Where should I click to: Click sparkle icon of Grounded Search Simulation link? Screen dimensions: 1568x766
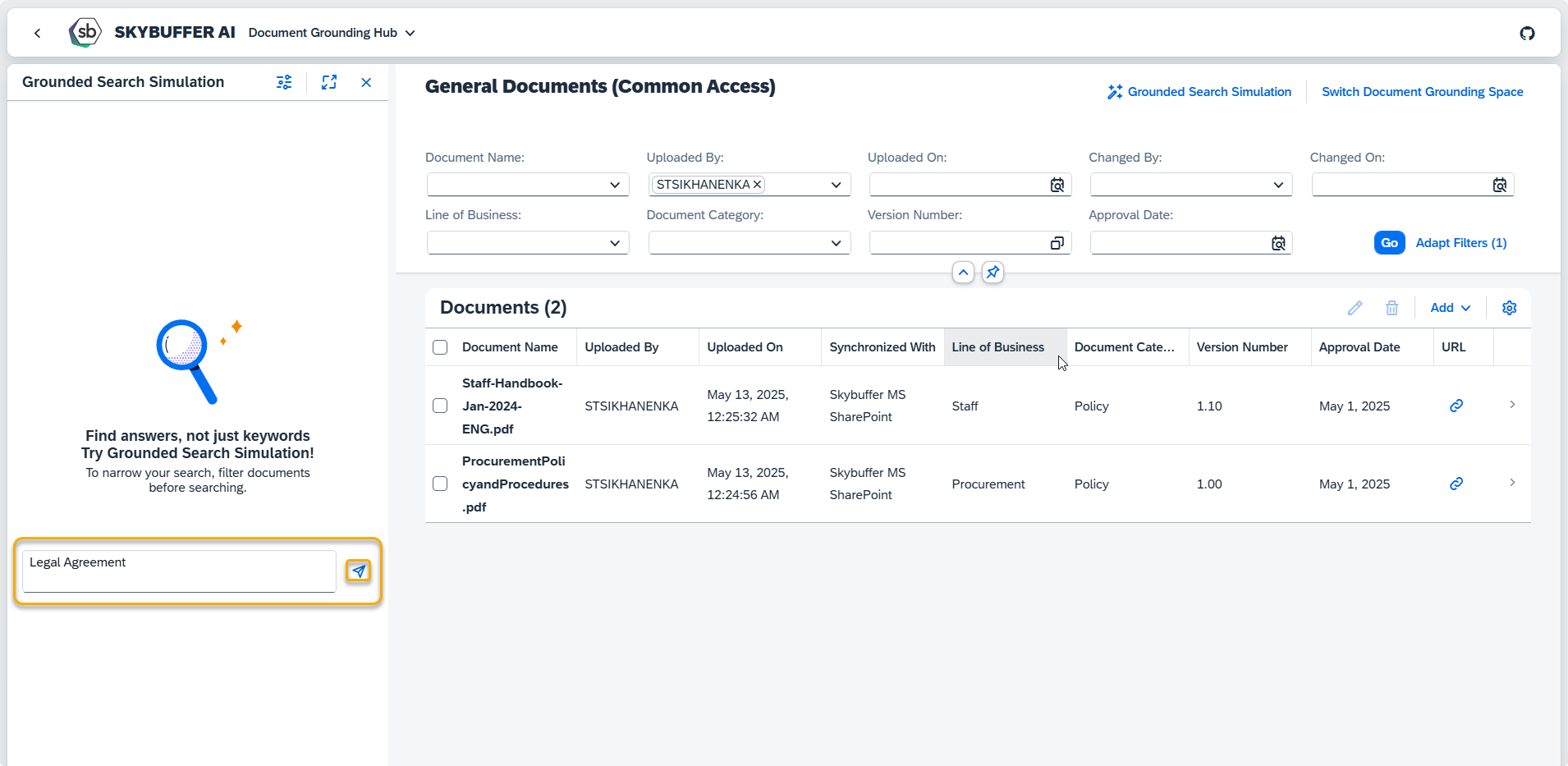[x=1114, y=92]
